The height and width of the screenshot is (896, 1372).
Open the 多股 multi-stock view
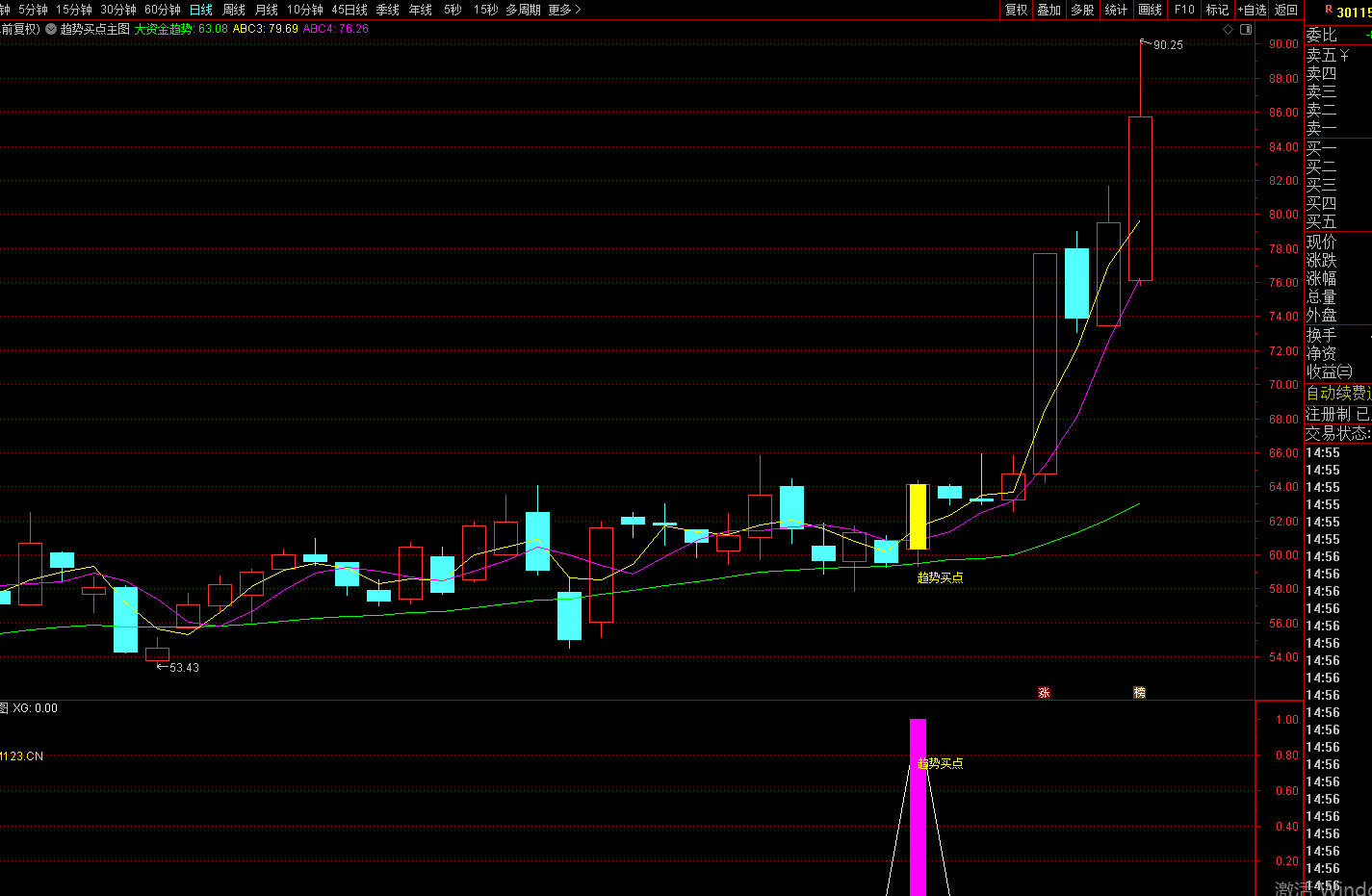pyautogui.click(x=1082, y=10)
